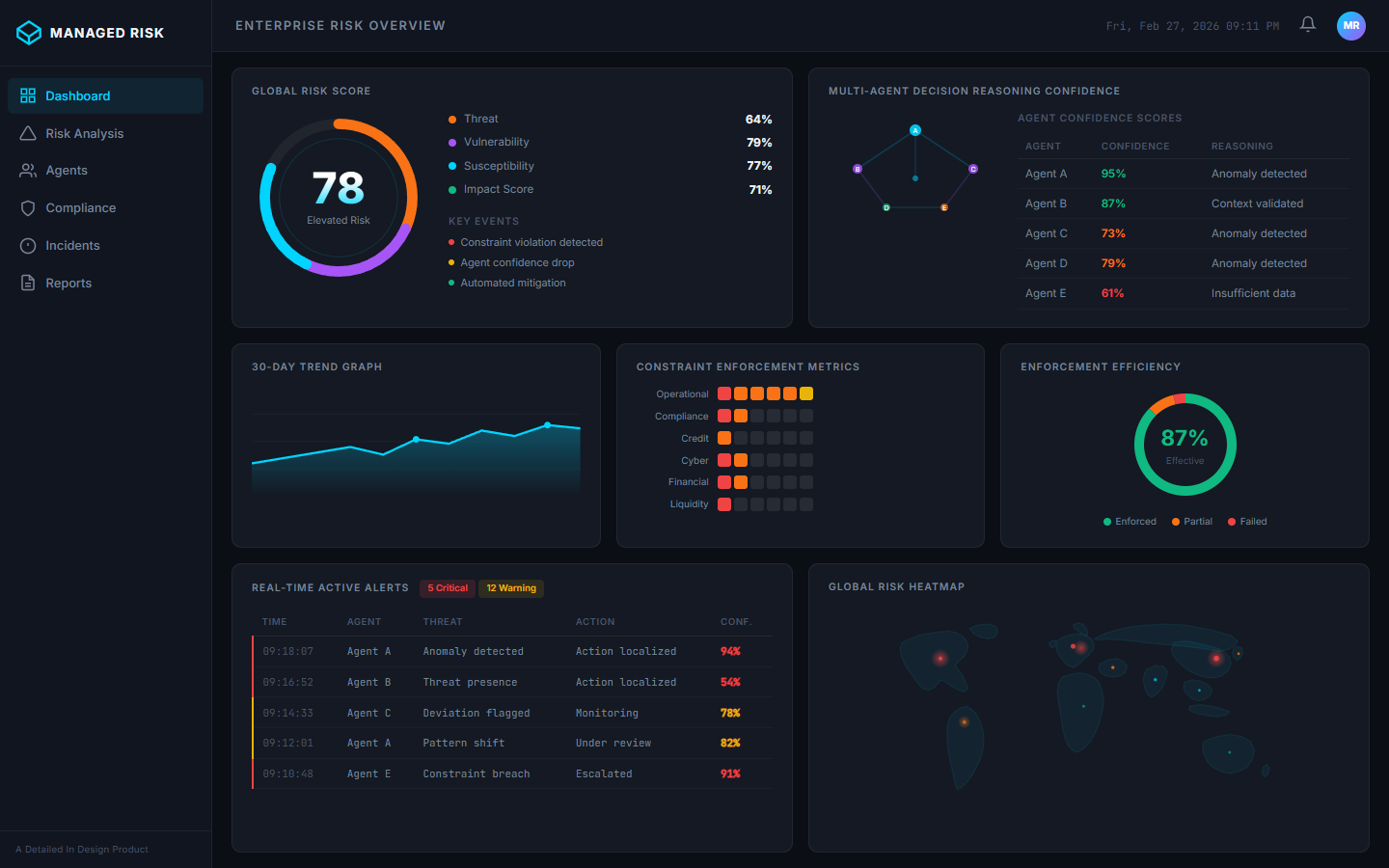Click the Risk Analysis triangle icon

coord(28,133)
